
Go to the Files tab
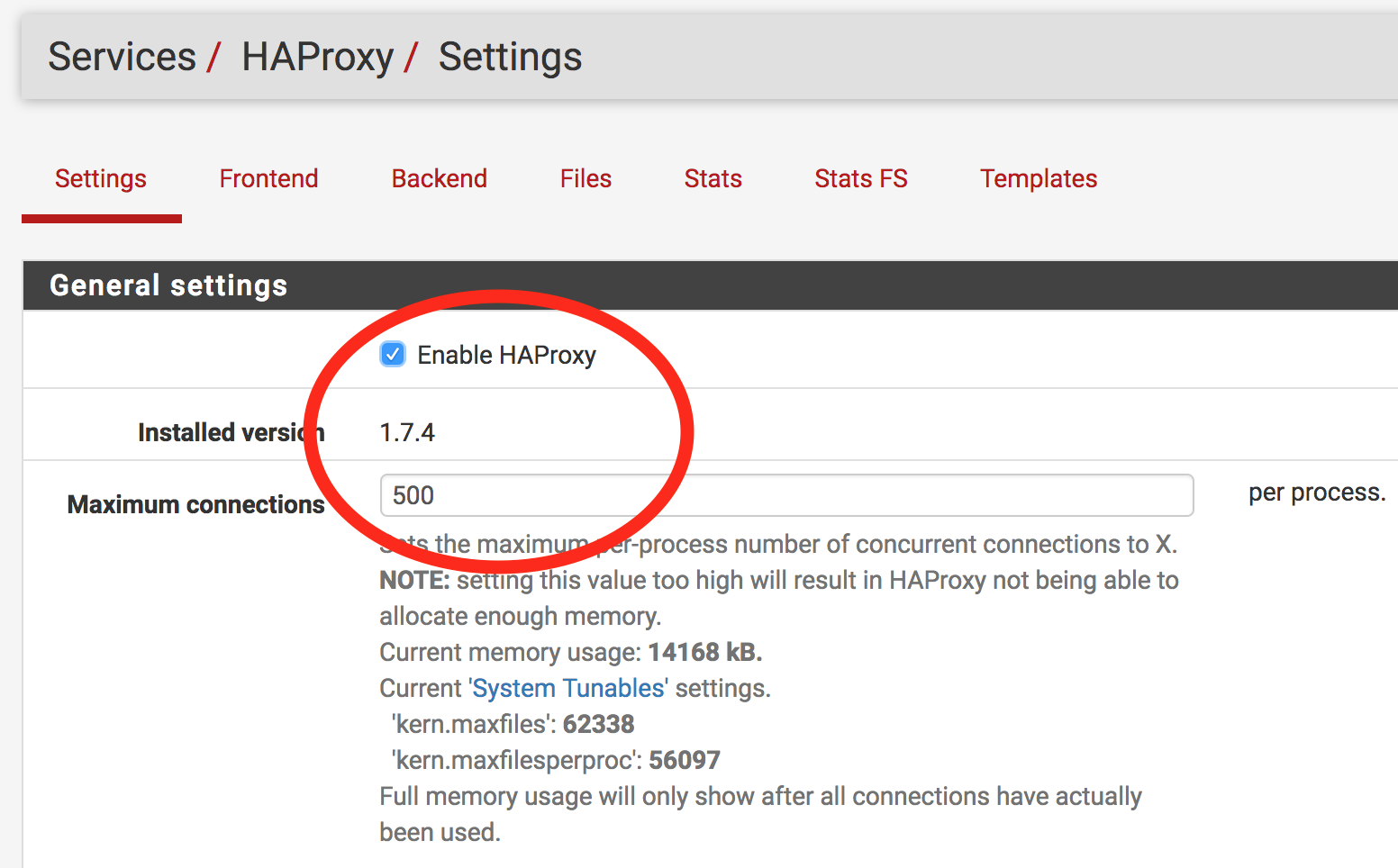click(x=586, y=178)
